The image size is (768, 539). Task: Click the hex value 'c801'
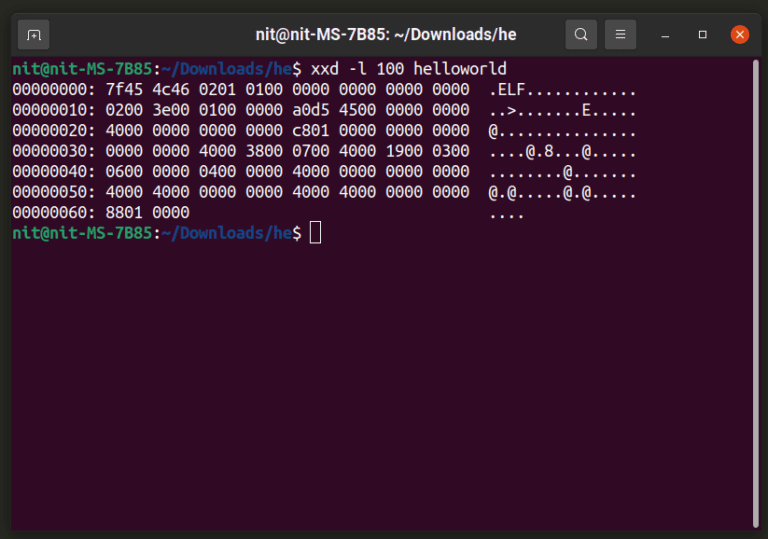click(311, 131)
